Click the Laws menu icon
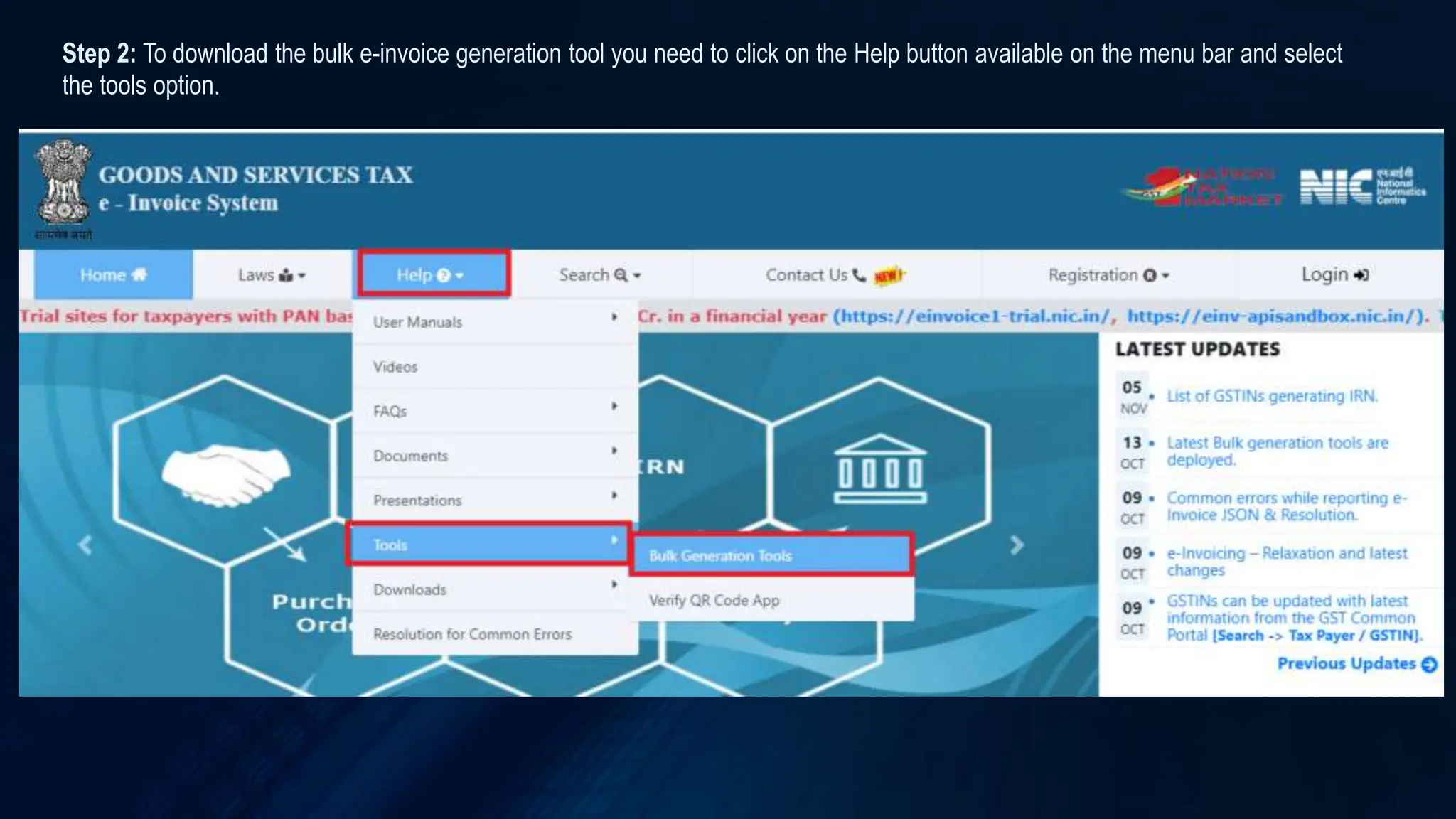This screenshot has width=1456, height=819. coord(286,275)
